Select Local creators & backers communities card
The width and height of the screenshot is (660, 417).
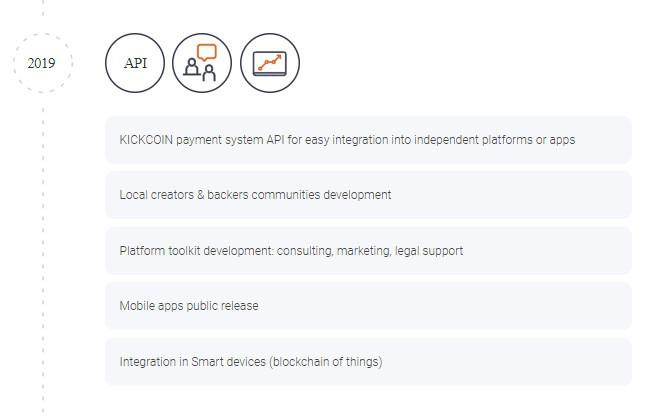pyautogui.click(x=368, y=195)
